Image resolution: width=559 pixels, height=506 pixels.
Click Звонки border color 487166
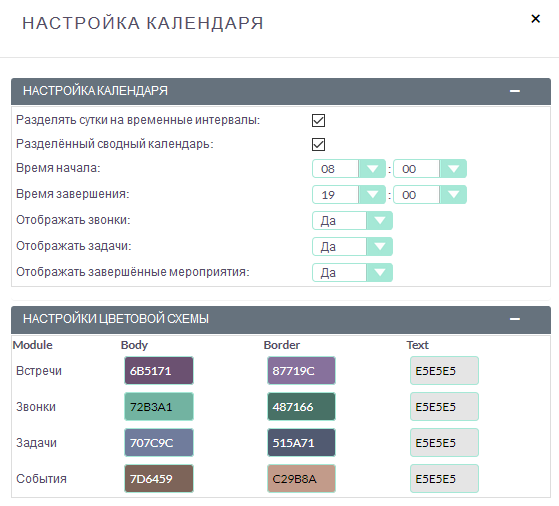(x=301, y=407)
